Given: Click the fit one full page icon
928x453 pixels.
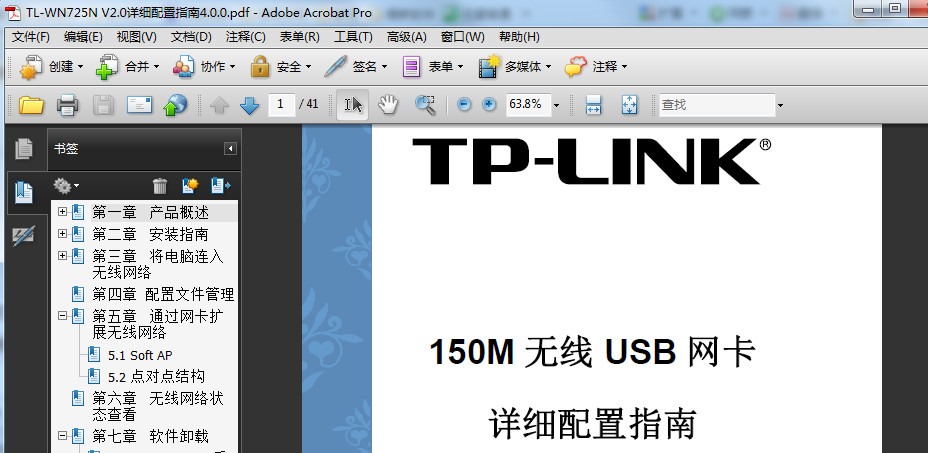Looking at the screenshot, I should coord(629,105).
